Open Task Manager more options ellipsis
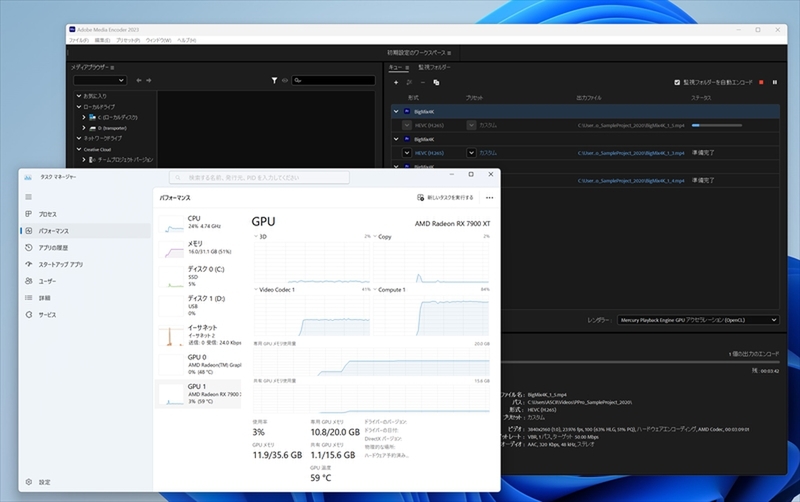800x502 pixels. 489,198
